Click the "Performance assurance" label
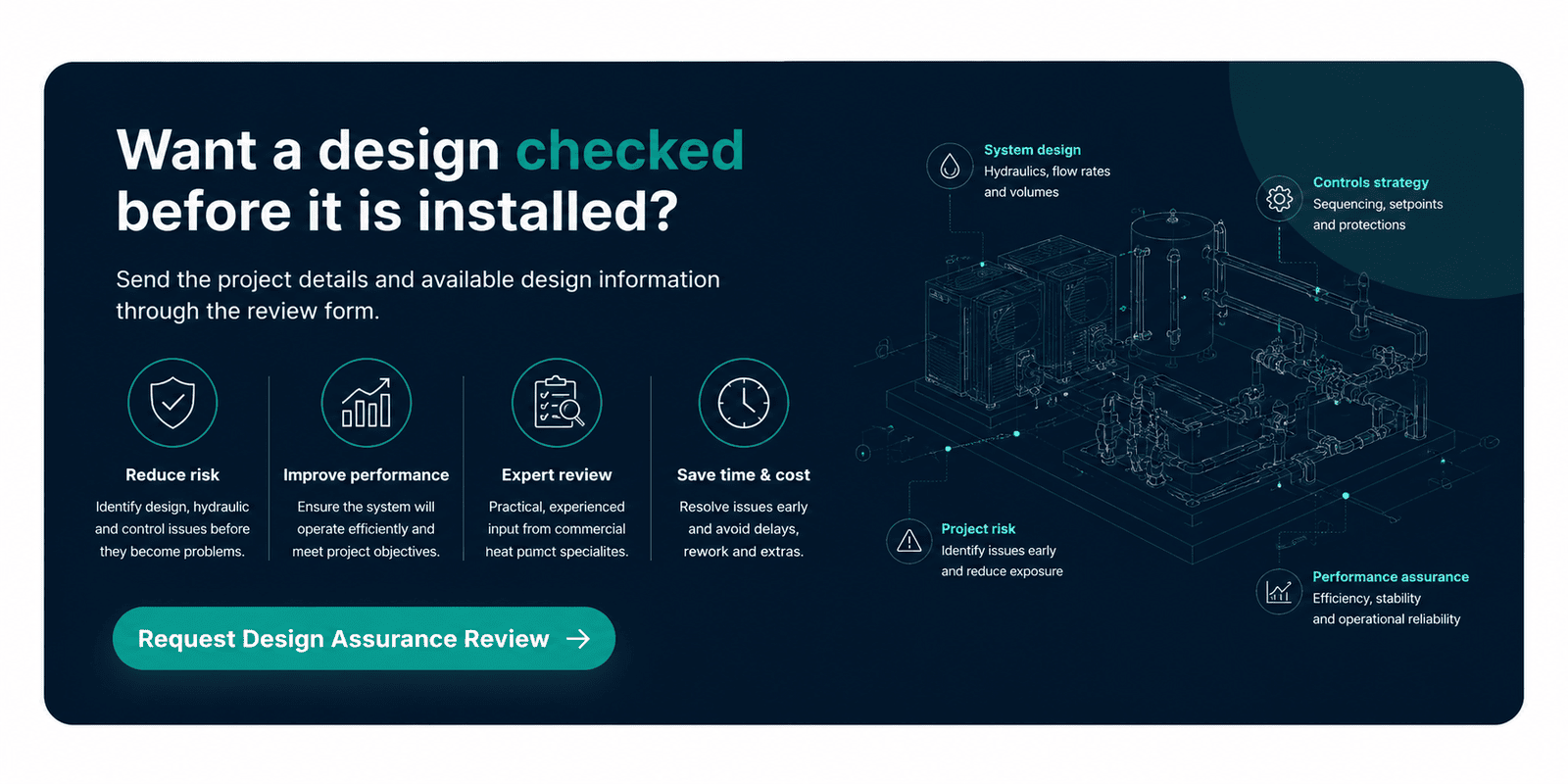Viewport: 1568px width, 784px height. [1391, 577]
